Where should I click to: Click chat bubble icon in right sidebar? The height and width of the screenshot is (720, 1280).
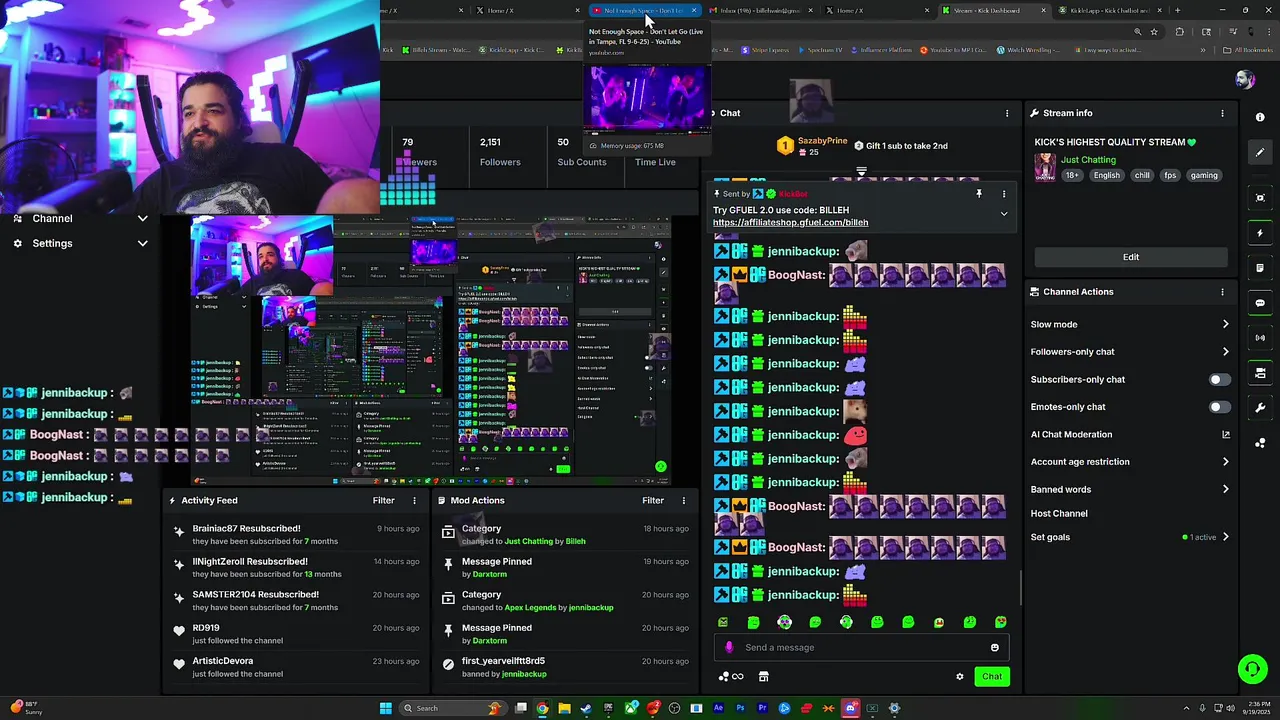coord(1260,303)
